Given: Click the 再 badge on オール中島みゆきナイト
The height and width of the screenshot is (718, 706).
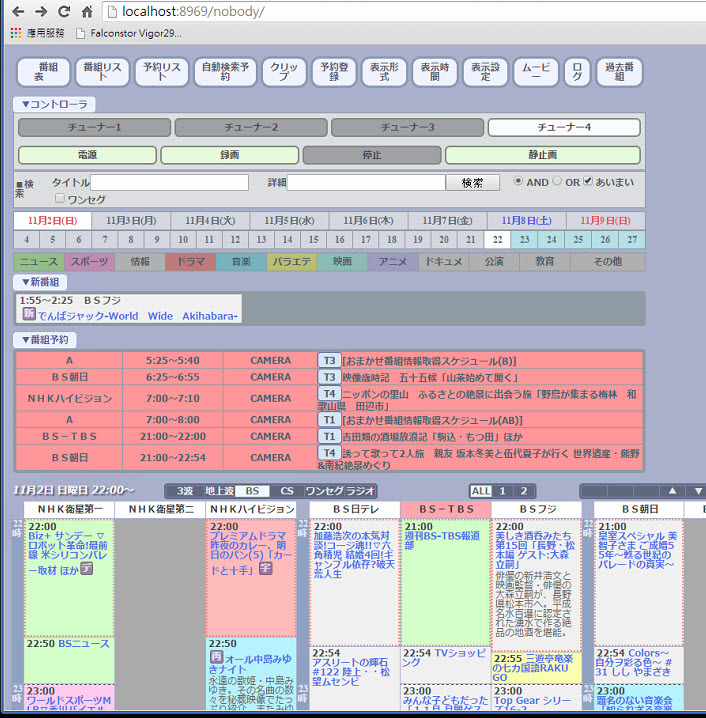Looking at the screenshot, I should coord(216,657).
